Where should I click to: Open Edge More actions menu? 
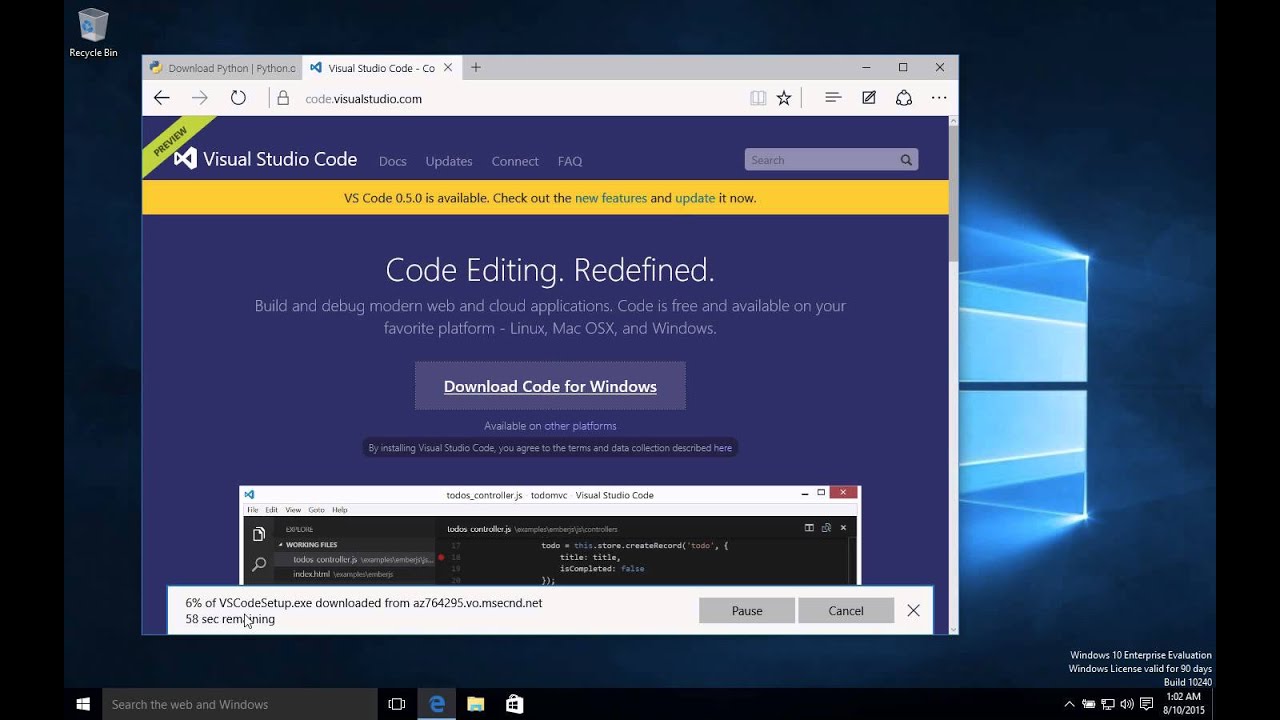point(939,98)
